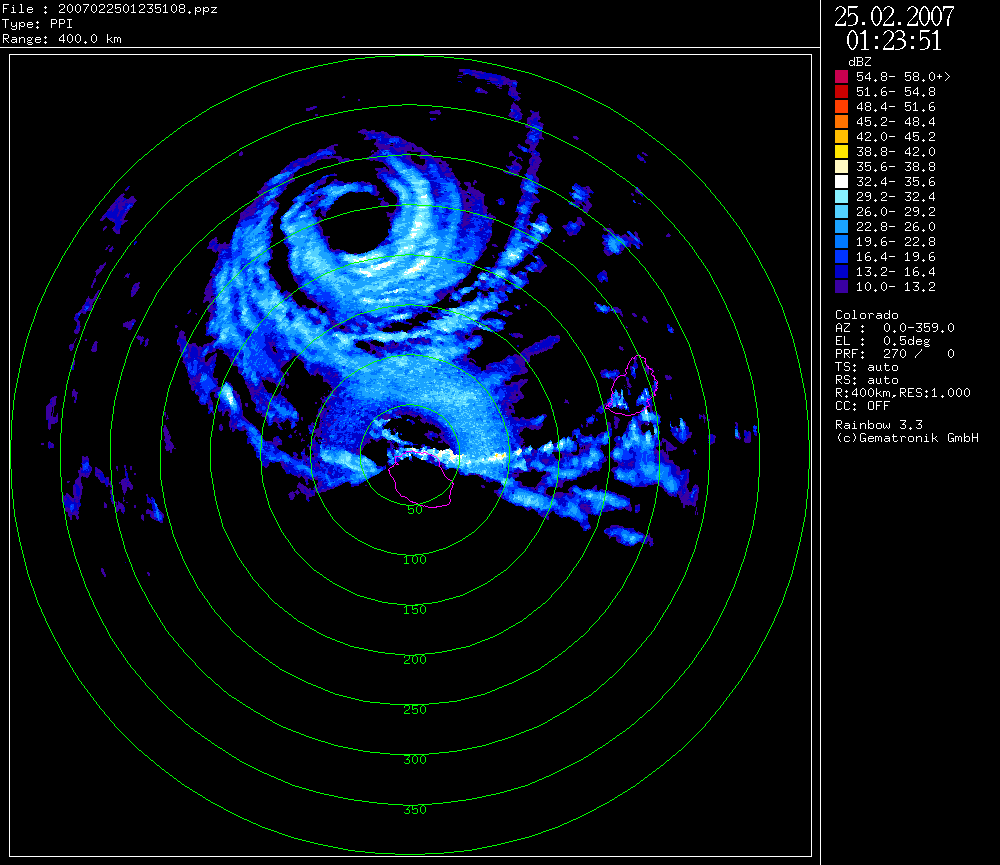Click the 150 km range ring label
This screenshot has height=865, width=1000.
[414, 610]
